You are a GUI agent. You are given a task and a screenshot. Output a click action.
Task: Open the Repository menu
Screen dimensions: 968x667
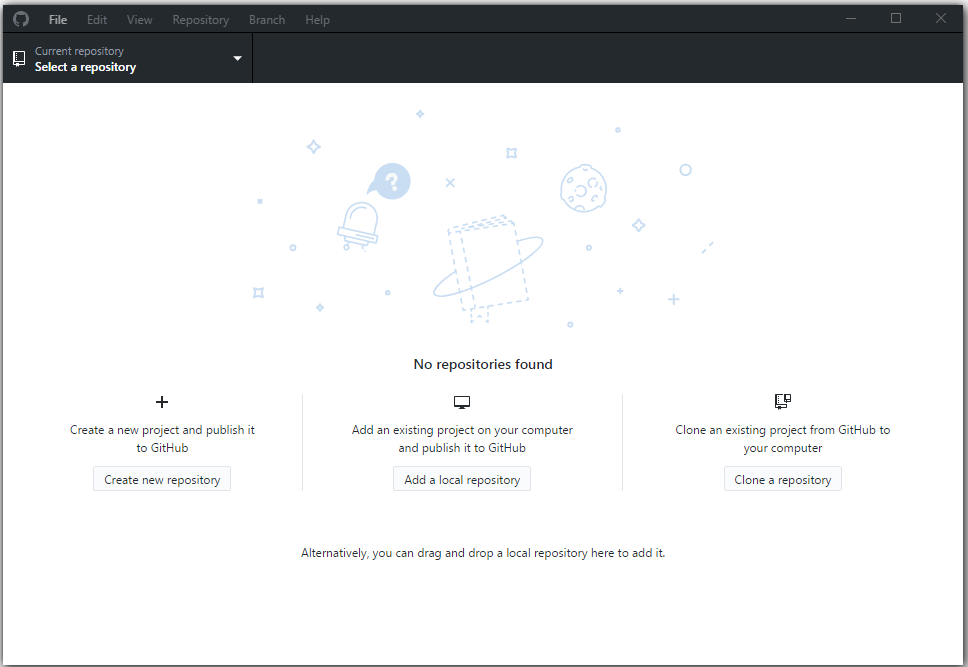coord(201,20)
